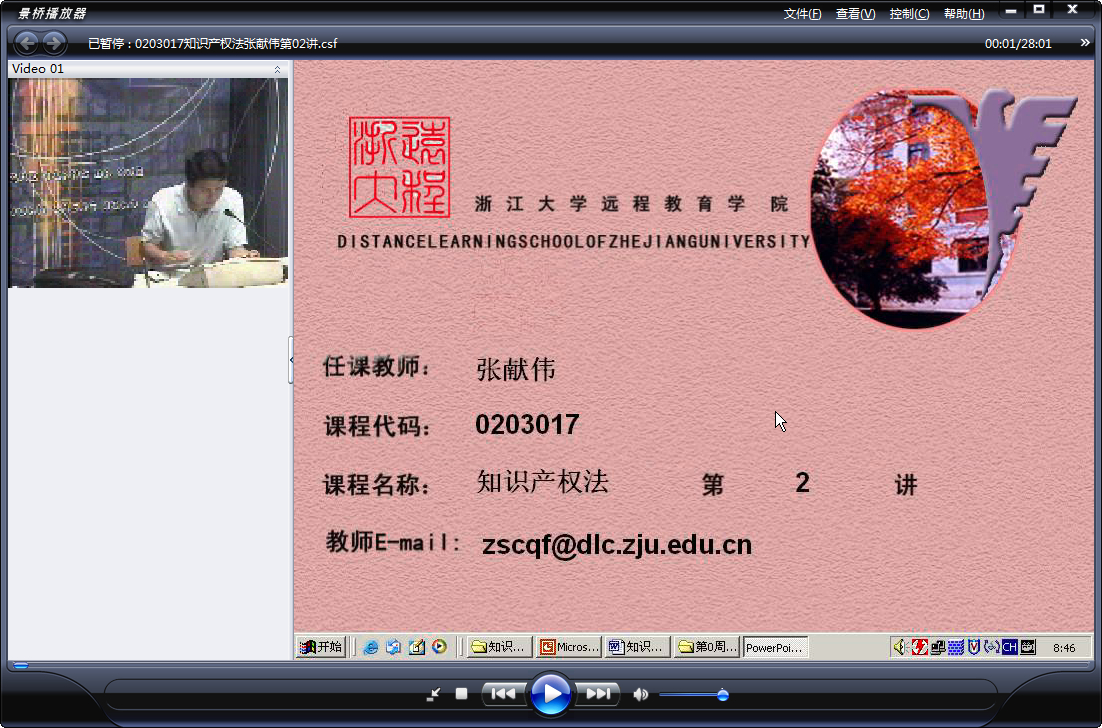Click the email zscqf@dlc.zju.edu.cn on slide
The height and width of the screenshot is (728, 1102).
click(x=616, y=545)
